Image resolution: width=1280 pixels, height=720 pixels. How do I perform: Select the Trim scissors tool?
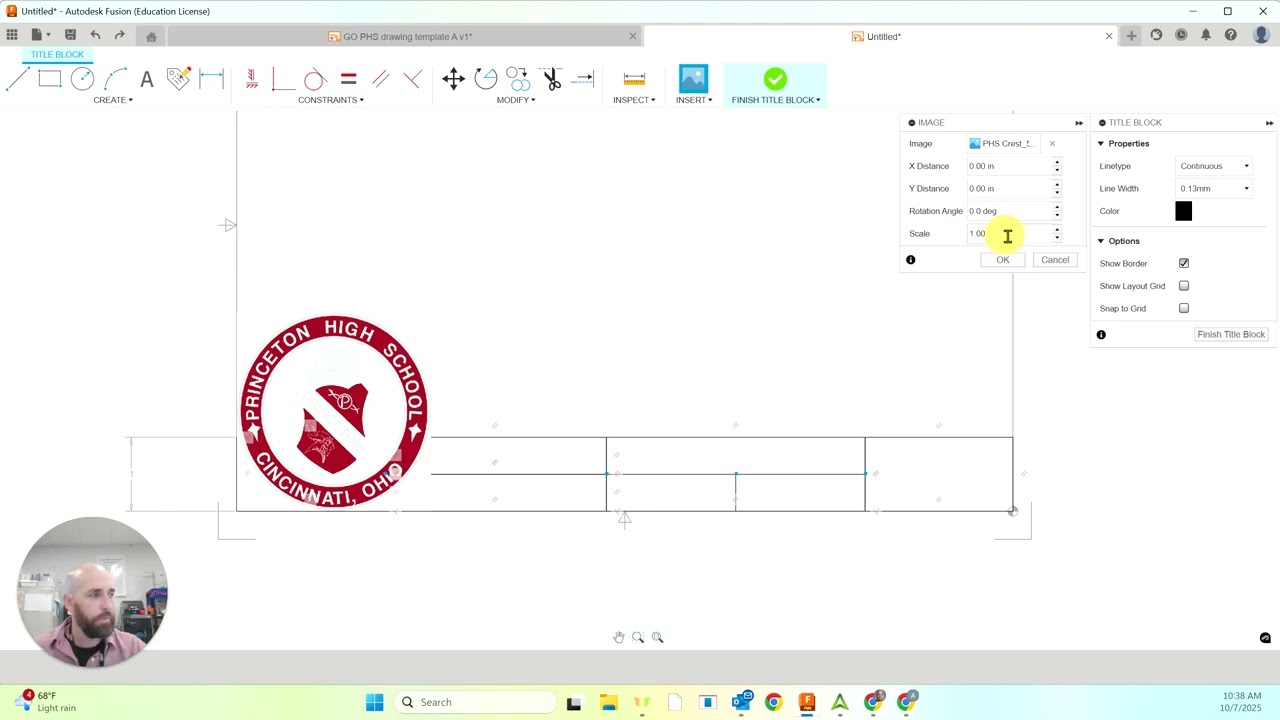click(x=551, y=79)
